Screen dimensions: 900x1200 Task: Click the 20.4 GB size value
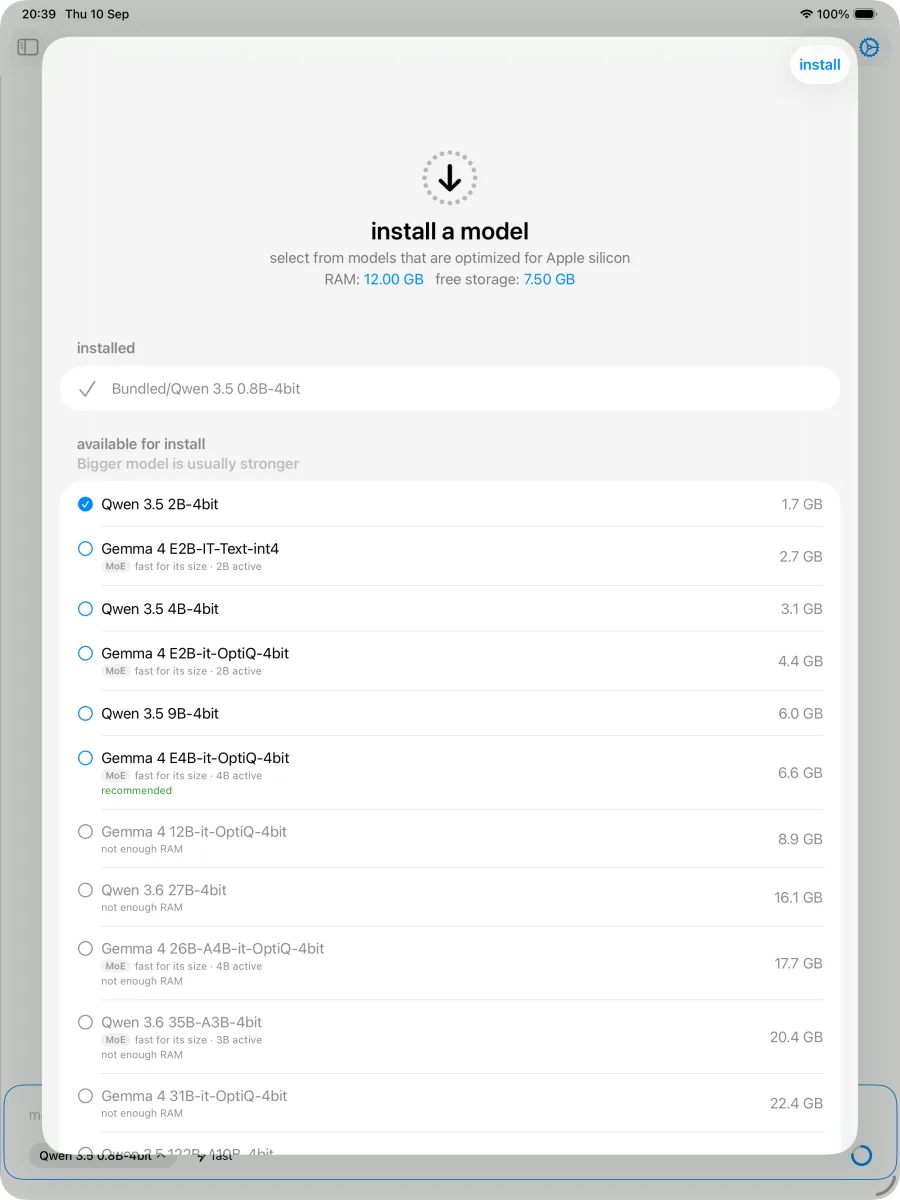tap(796, 1037)
